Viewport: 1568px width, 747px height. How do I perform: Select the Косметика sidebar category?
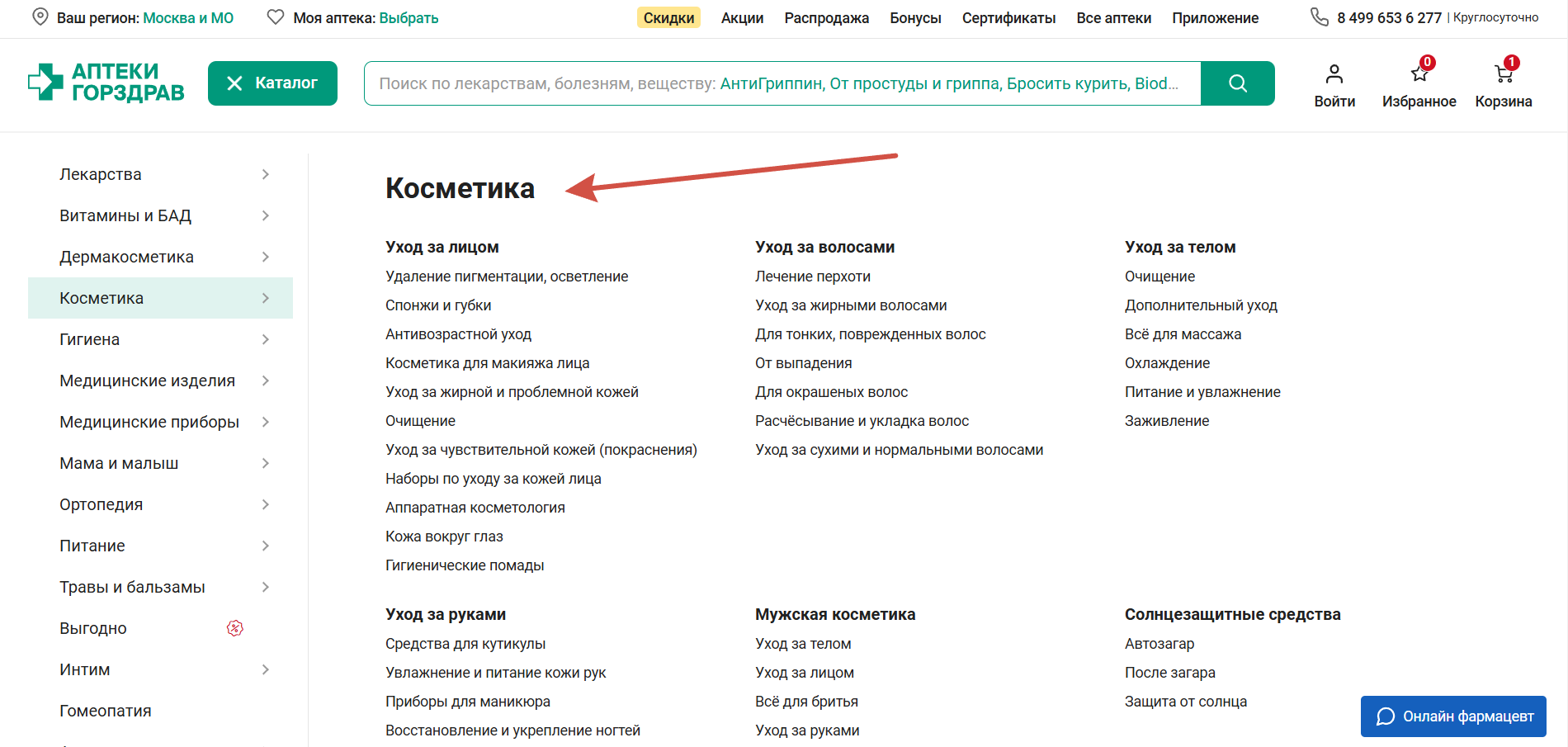(x=160, y=298)
